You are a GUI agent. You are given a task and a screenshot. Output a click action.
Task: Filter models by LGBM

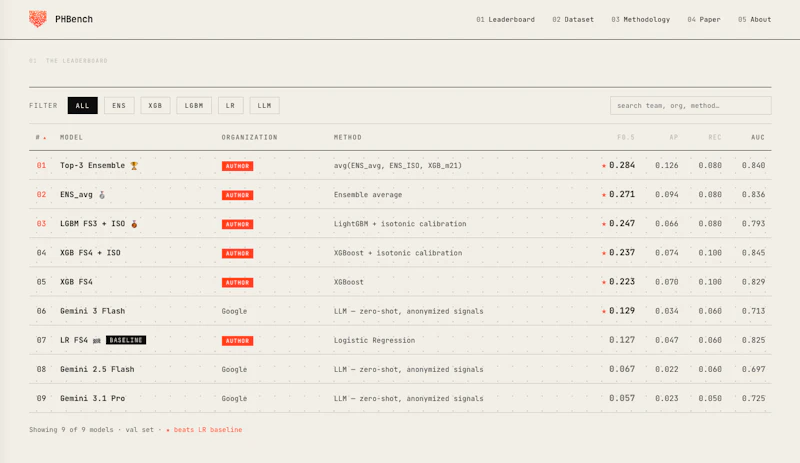tap(194, 106)
